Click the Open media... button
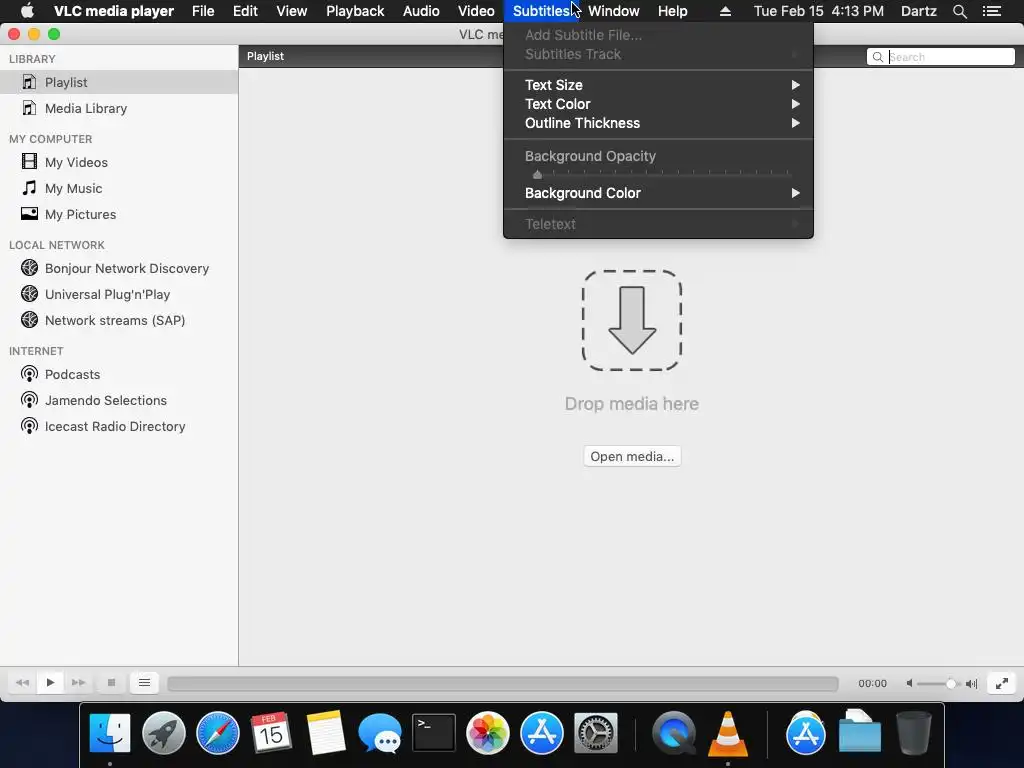1024x768 pixels. click(632, 456)
